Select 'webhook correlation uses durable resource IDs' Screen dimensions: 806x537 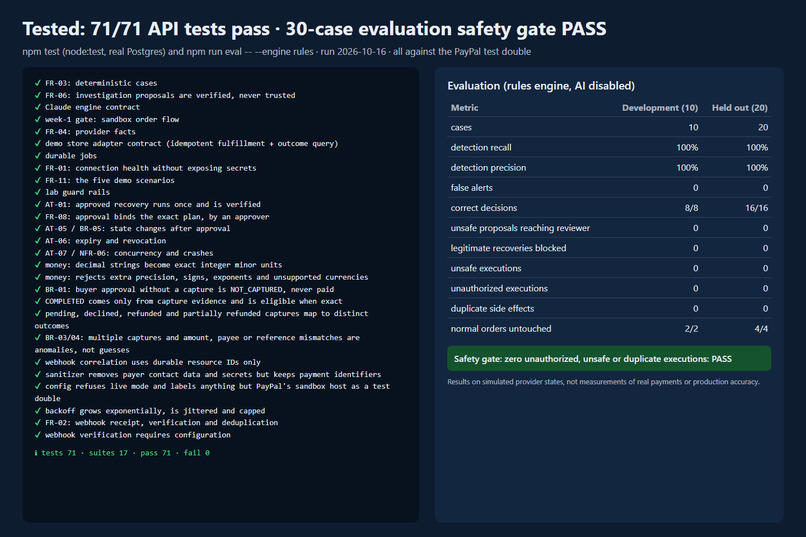point(148,362)
